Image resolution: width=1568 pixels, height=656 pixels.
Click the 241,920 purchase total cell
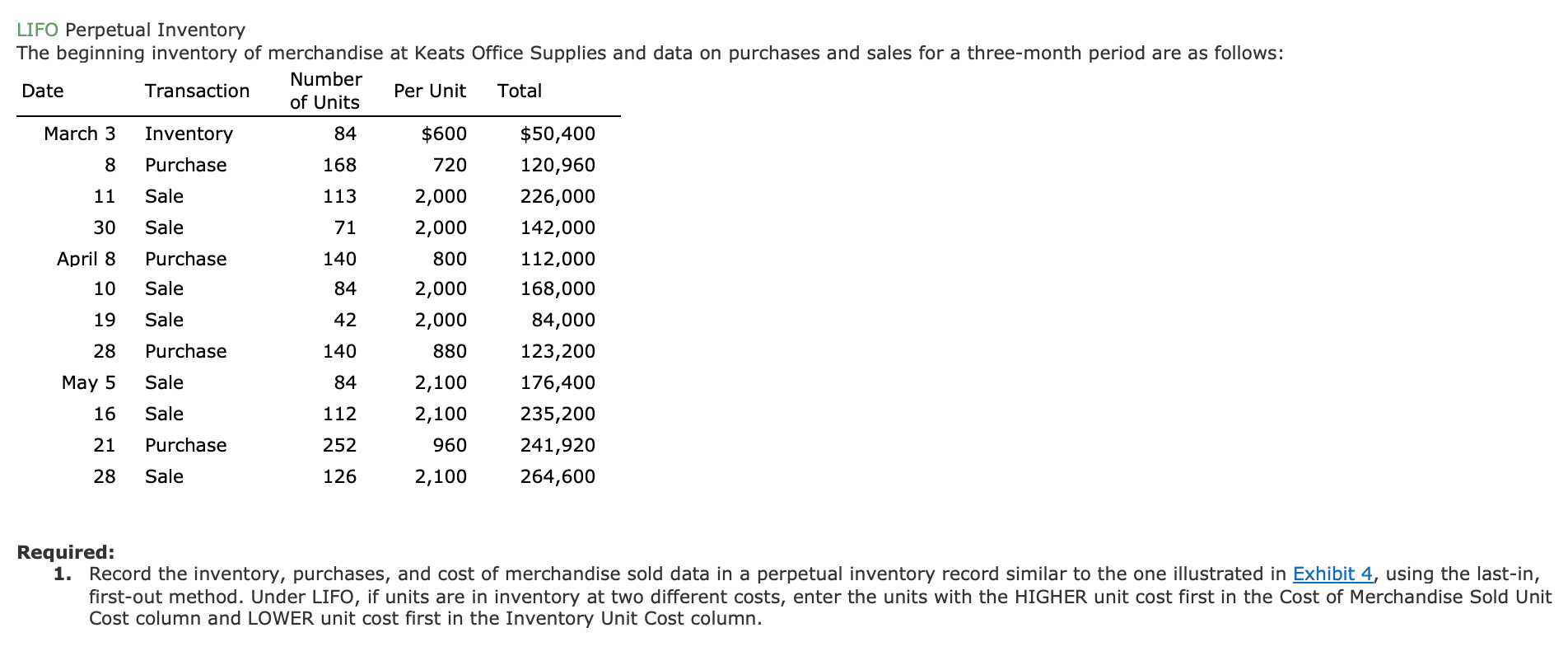click(x=558, y=445)
